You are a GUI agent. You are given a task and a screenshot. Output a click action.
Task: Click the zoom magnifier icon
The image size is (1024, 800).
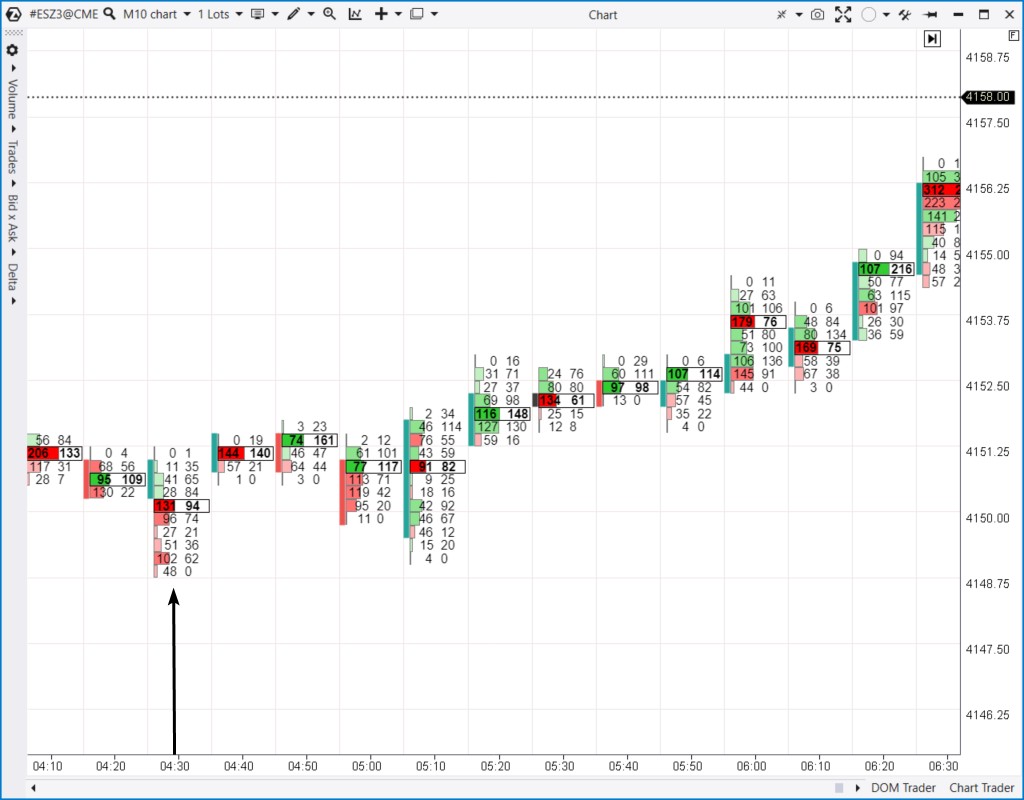tap(329, 15)
